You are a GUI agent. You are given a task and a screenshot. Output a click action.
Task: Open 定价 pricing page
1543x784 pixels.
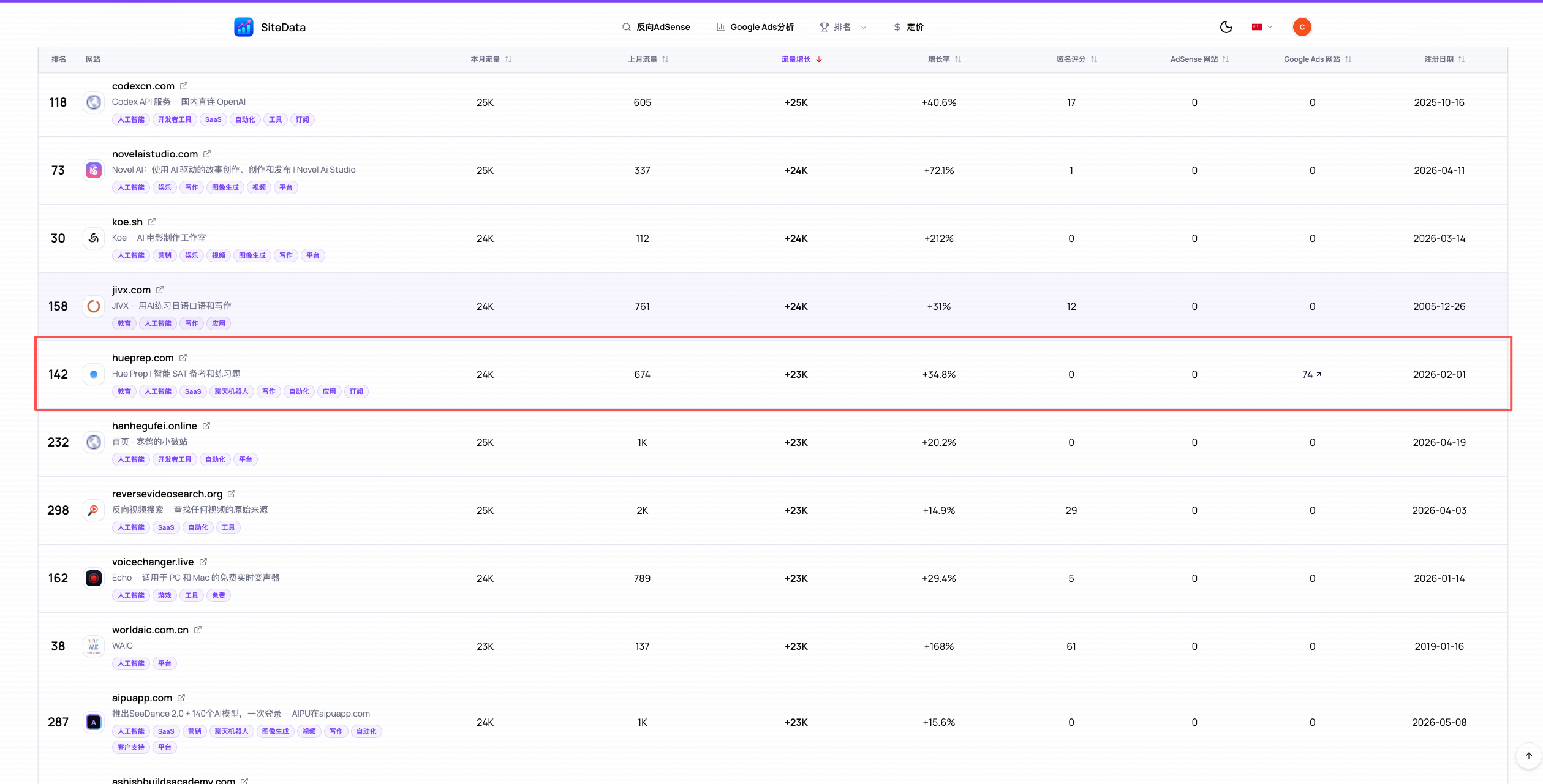[908, 27]
